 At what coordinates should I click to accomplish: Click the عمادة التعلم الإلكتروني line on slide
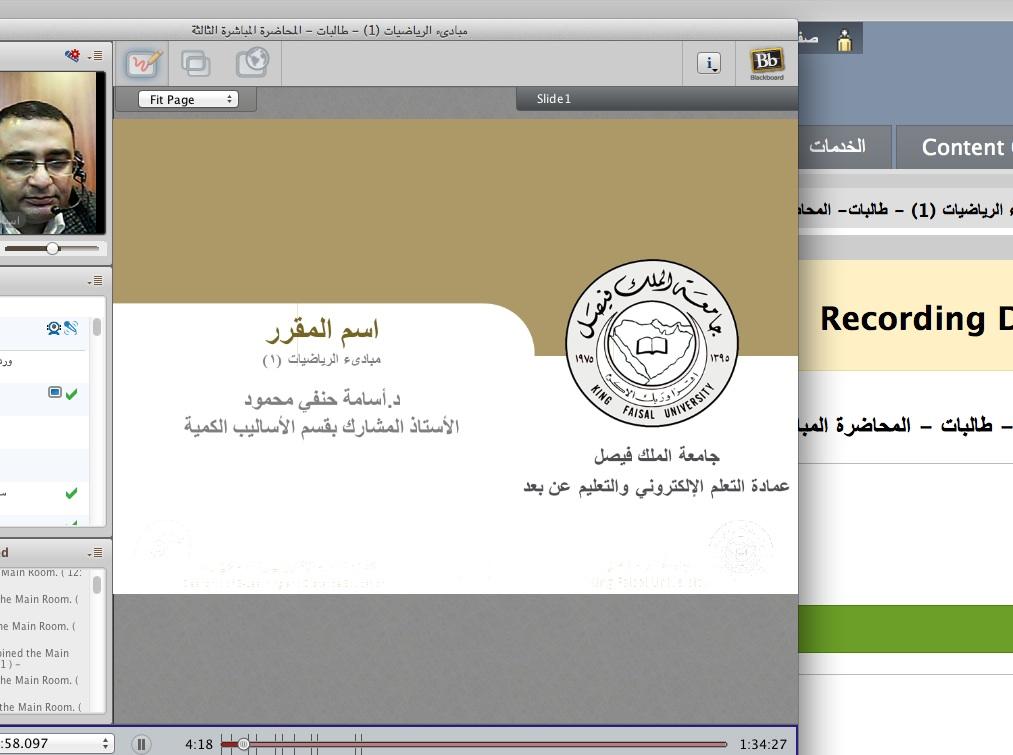point(656,486)
